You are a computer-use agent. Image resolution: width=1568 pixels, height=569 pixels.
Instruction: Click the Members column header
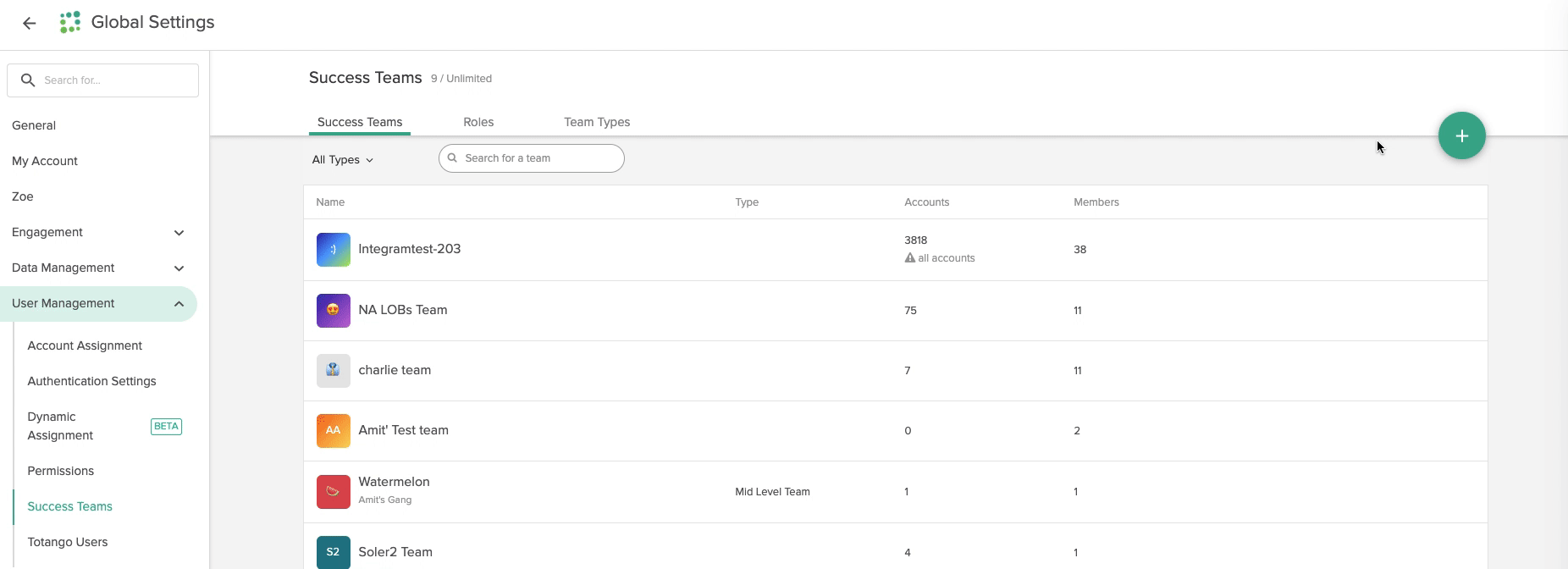(x=1096, y=202)
